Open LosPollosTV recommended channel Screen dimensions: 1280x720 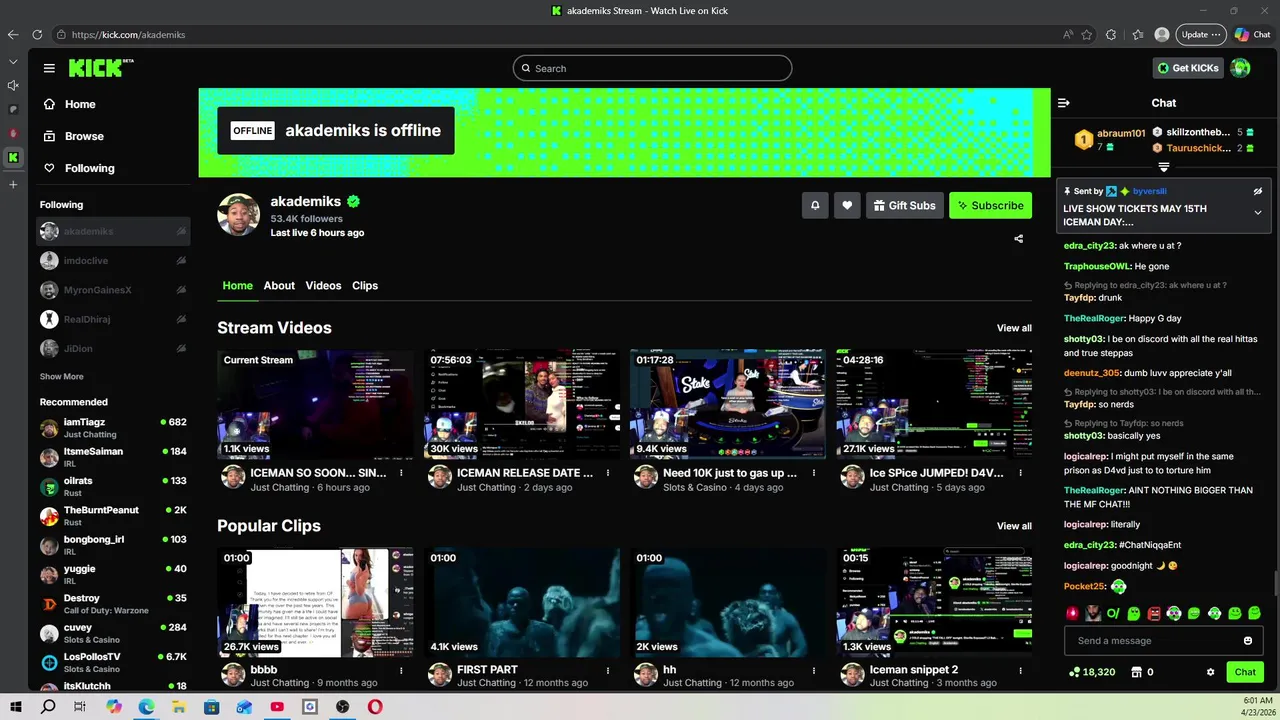click(x=113, y=662)
